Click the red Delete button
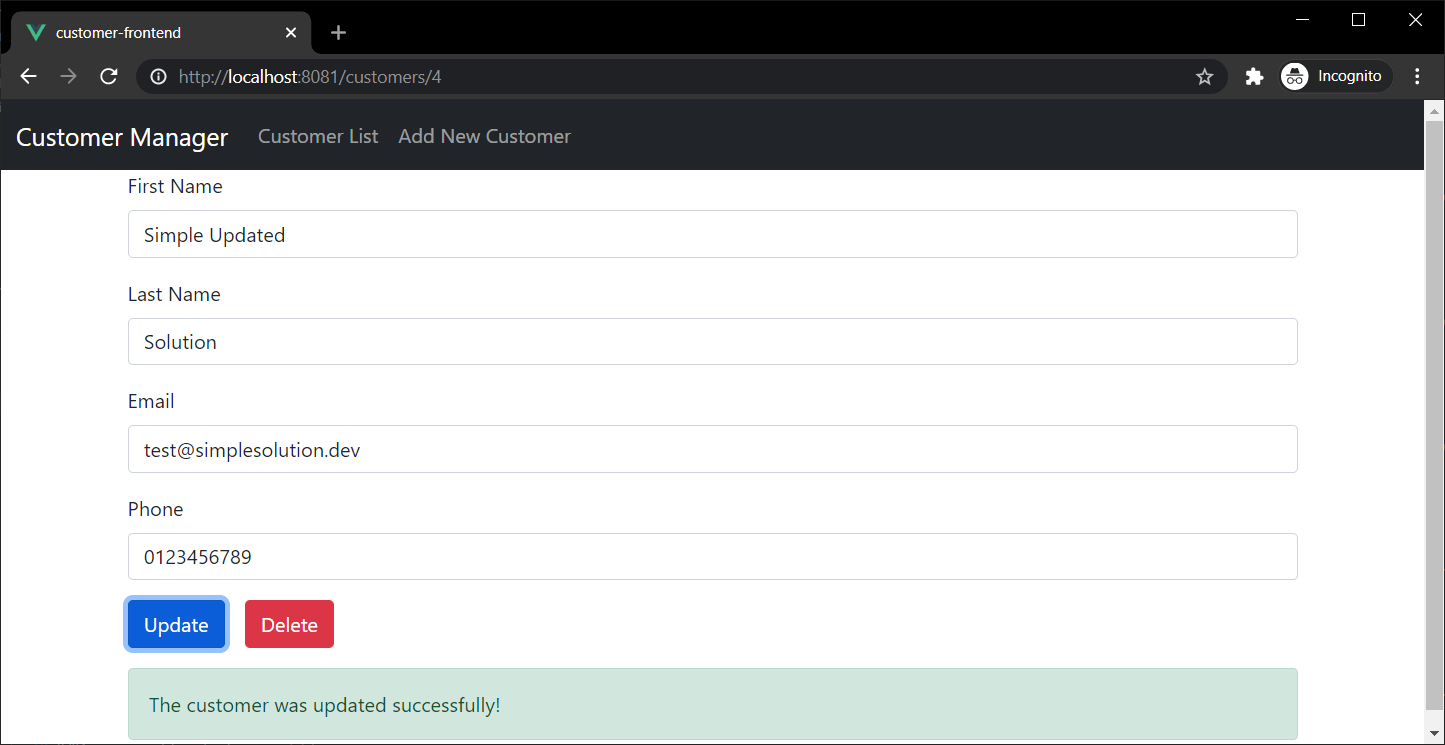The width and height of the screenshot is (1445, 745). (x=289, y=624)
